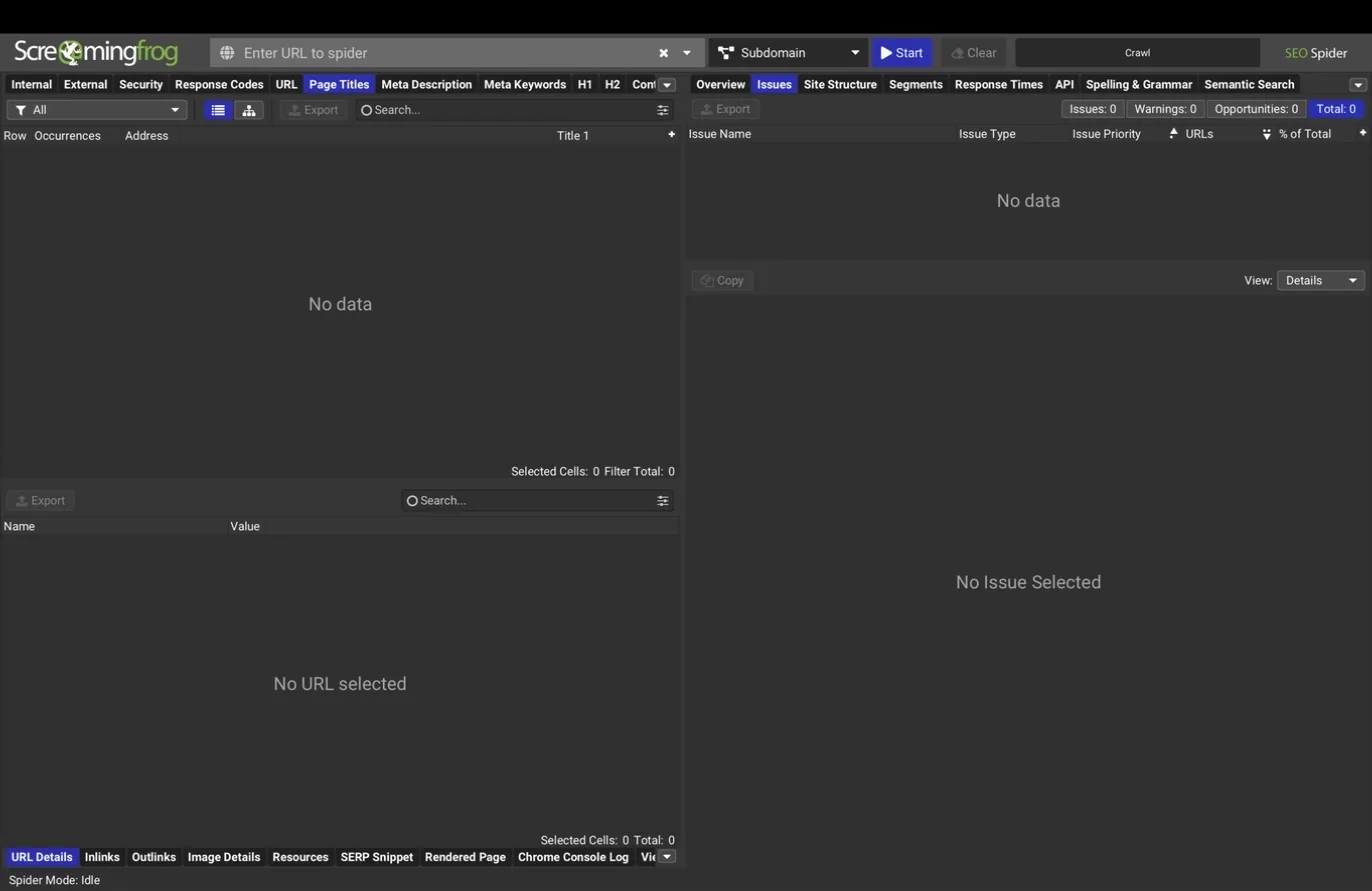The height and width of the screenshot is (891, 1372).
Task: Open the SERP Snippet bottom tab
Action: (x=377, y=857)
